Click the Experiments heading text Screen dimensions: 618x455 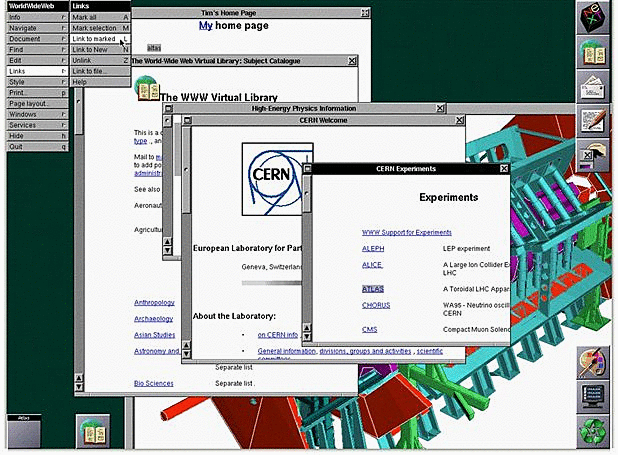coord(449,197)
